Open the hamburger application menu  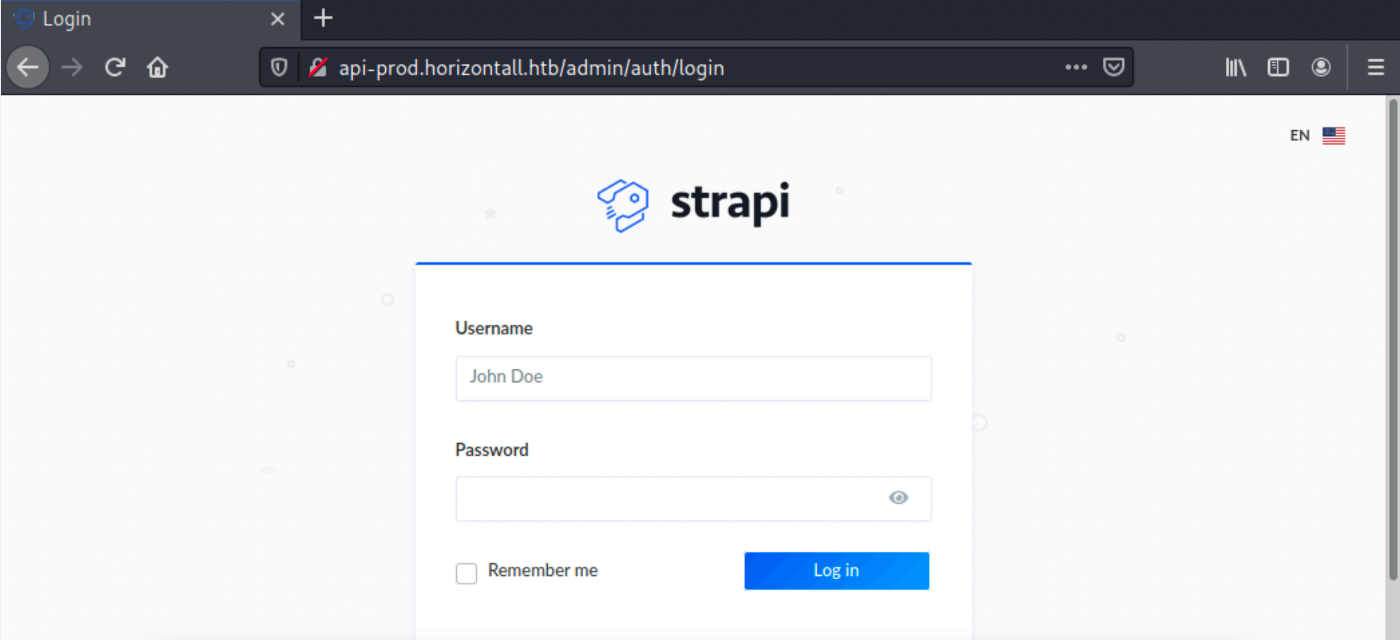coord(1376,68)
